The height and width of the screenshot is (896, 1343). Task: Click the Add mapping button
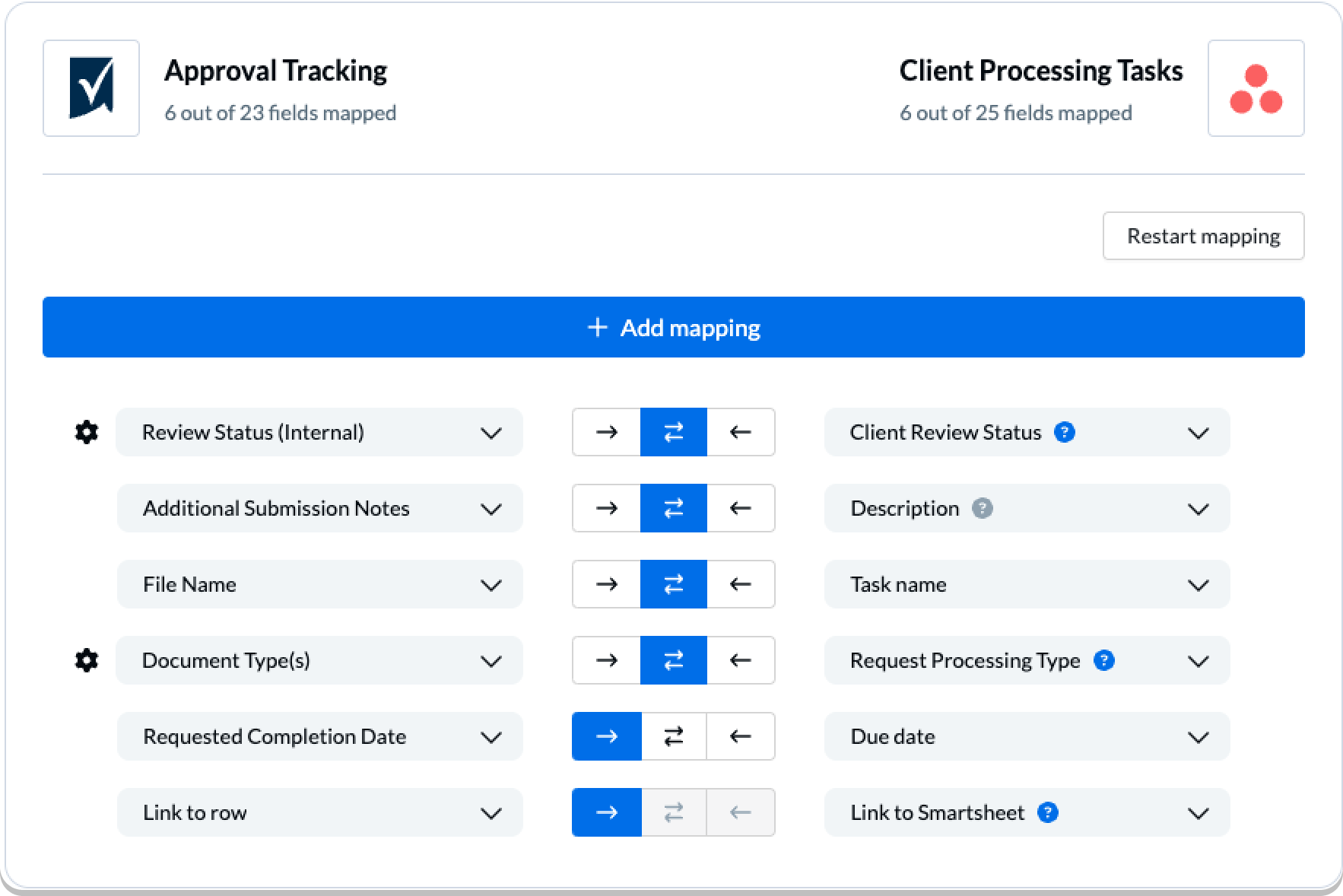(x=674, y=327)
